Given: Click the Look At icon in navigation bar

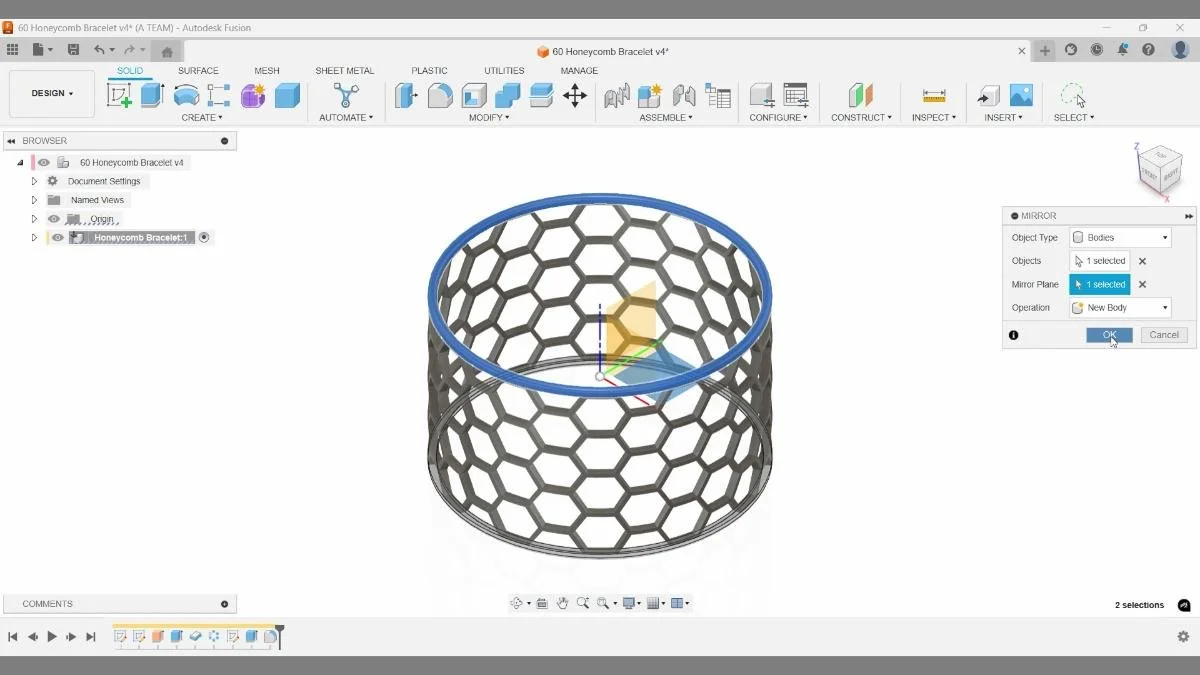Looking at the screenshot, I should [541, 603].
